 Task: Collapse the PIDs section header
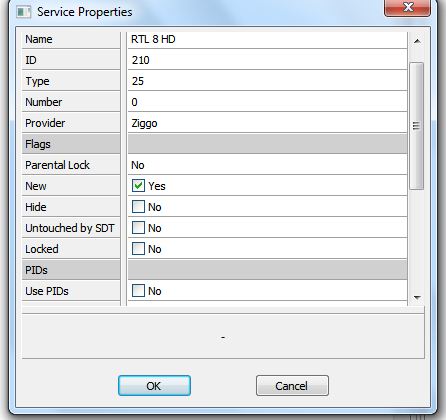71,270
